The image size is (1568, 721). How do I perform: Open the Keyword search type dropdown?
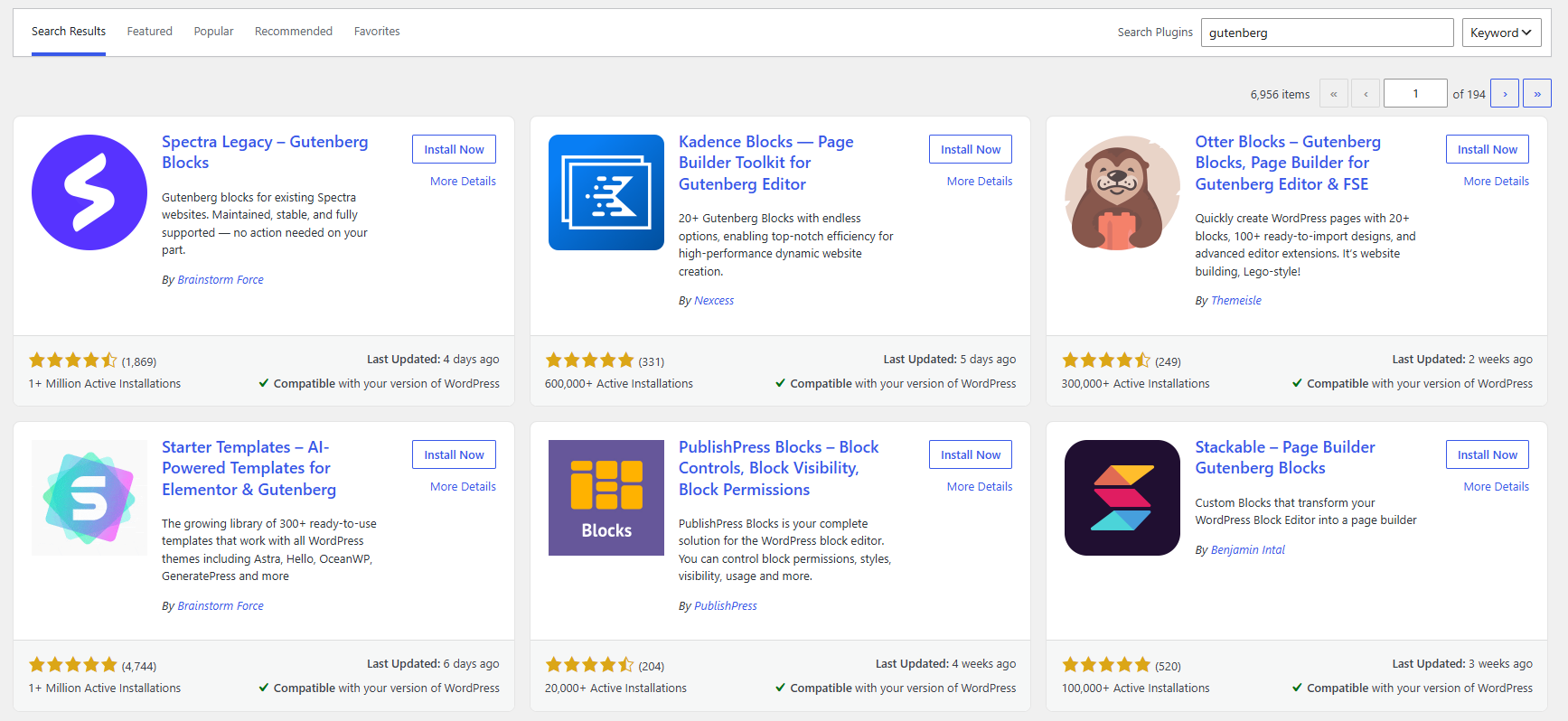(x=1502, y=33)
